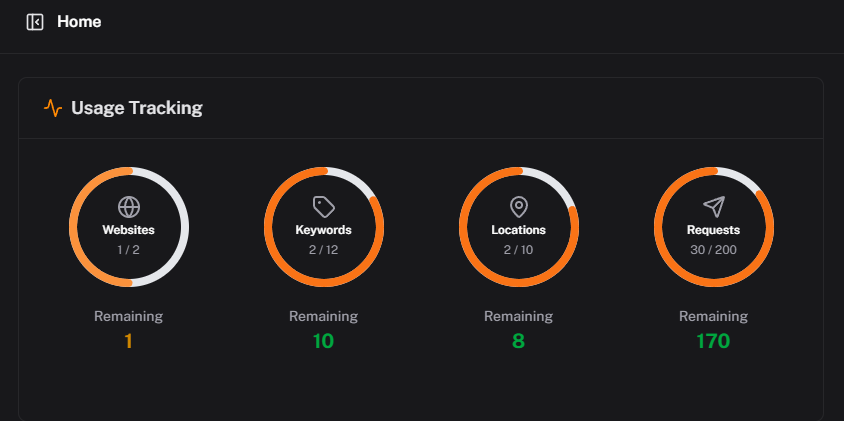Click the Locations map pin icon
Image resolution: width=844 pixels, height=421 pixels.
[519, 207]
